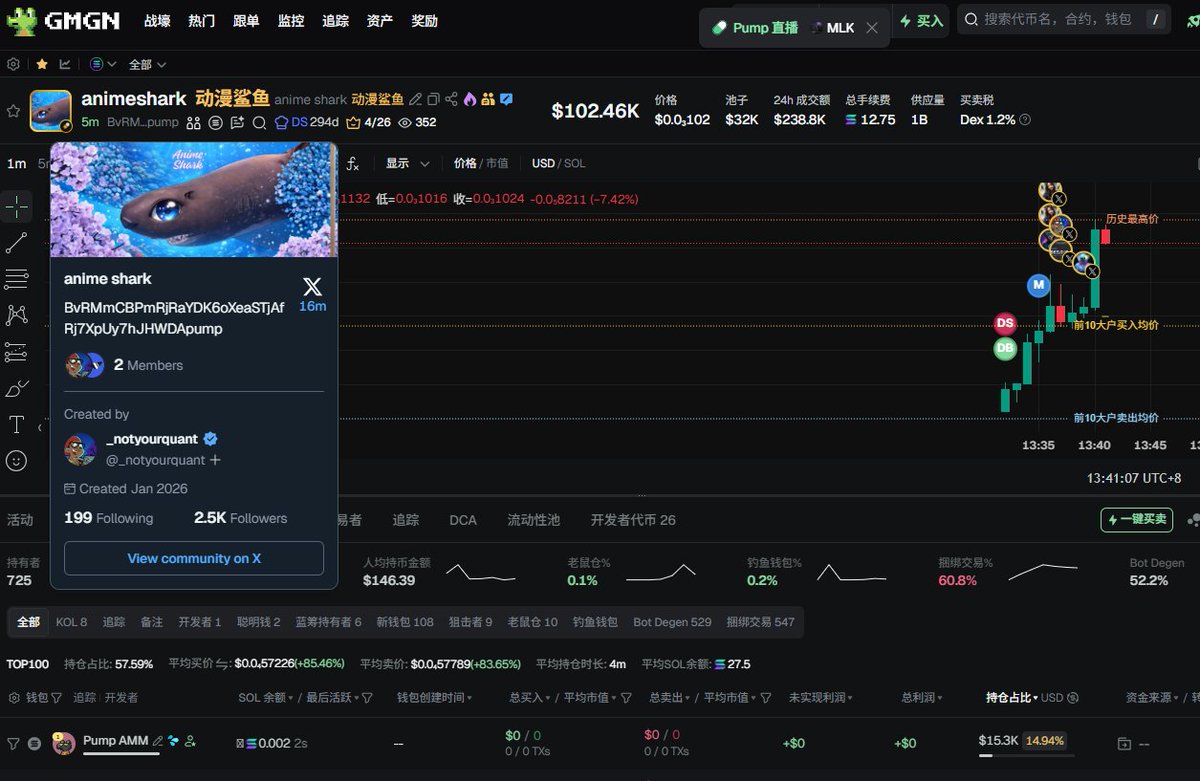Click the green DB marker on the chart

[1005, 348]
